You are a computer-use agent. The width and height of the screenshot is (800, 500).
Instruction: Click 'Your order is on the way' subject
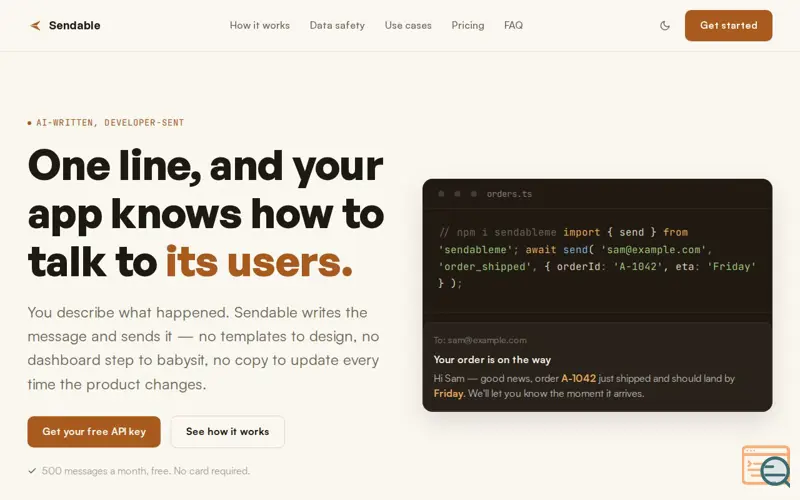pos(492,360)
